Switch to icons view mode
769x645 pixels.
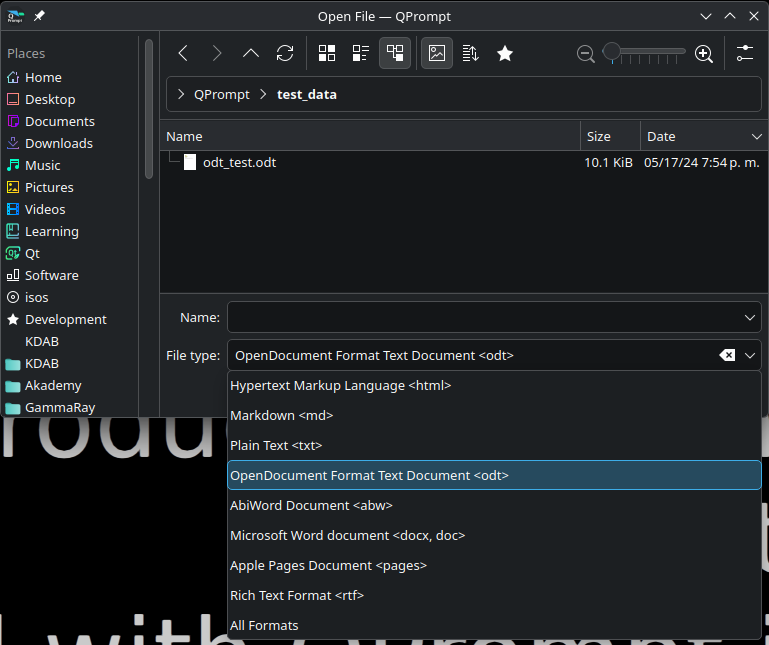click(327, 54)
